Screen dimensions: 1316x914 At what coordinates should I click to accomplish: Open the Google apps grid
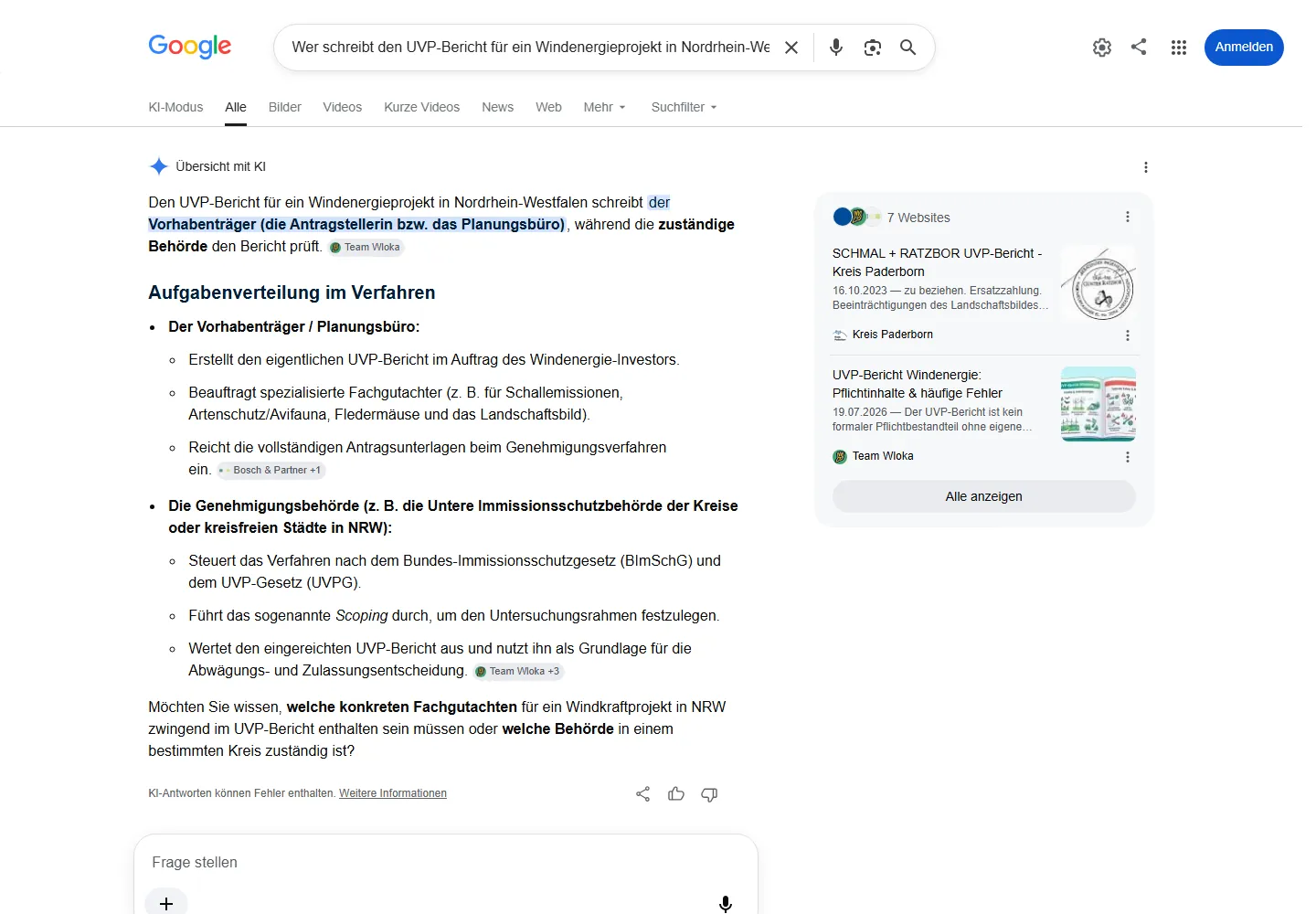pyautogui.click(x=1179, y=48)
